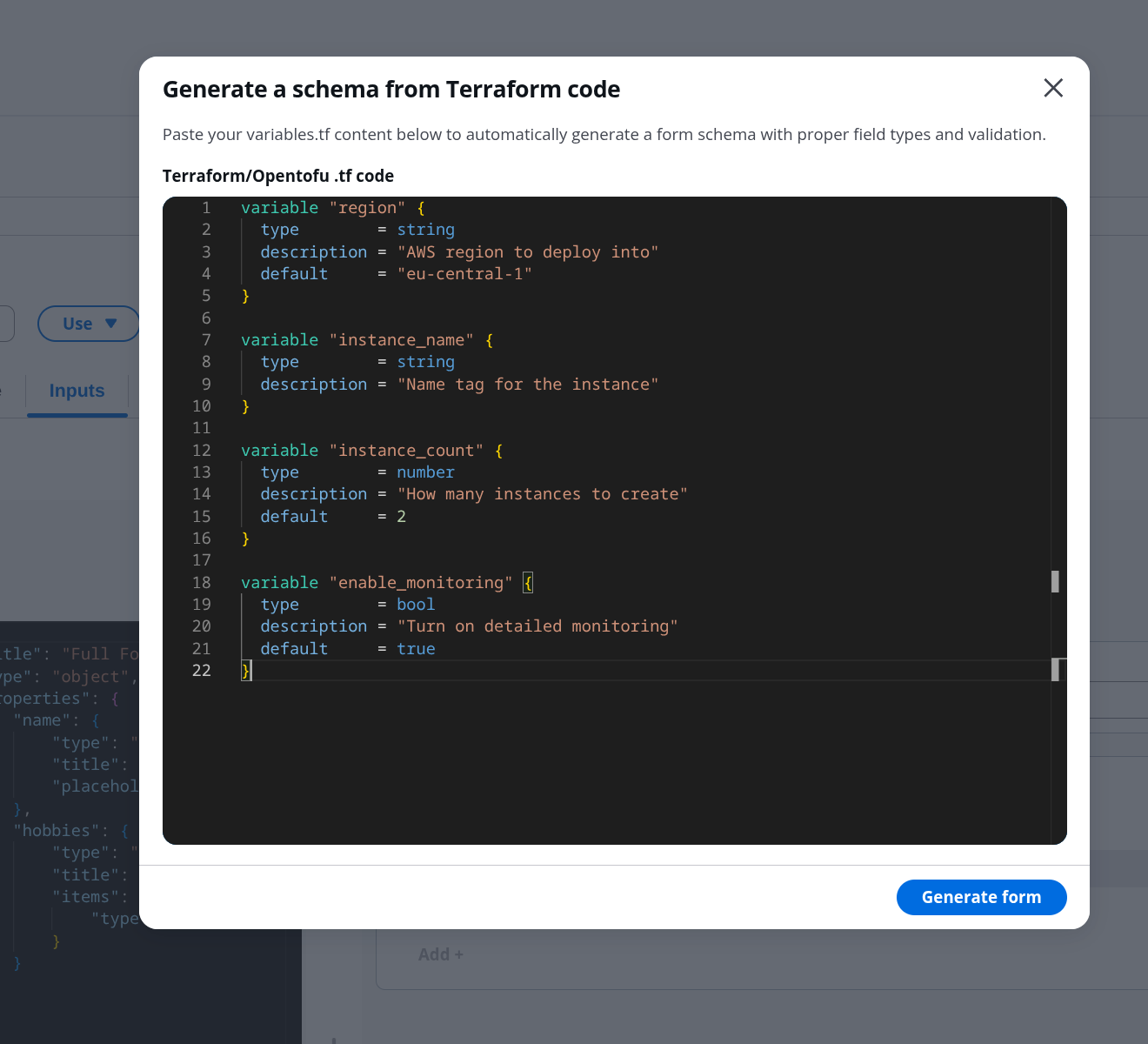The height and width of the screenshot is (1044, 1148).
Task: Click line number 17 in the gutter
Action: [202, 560]
